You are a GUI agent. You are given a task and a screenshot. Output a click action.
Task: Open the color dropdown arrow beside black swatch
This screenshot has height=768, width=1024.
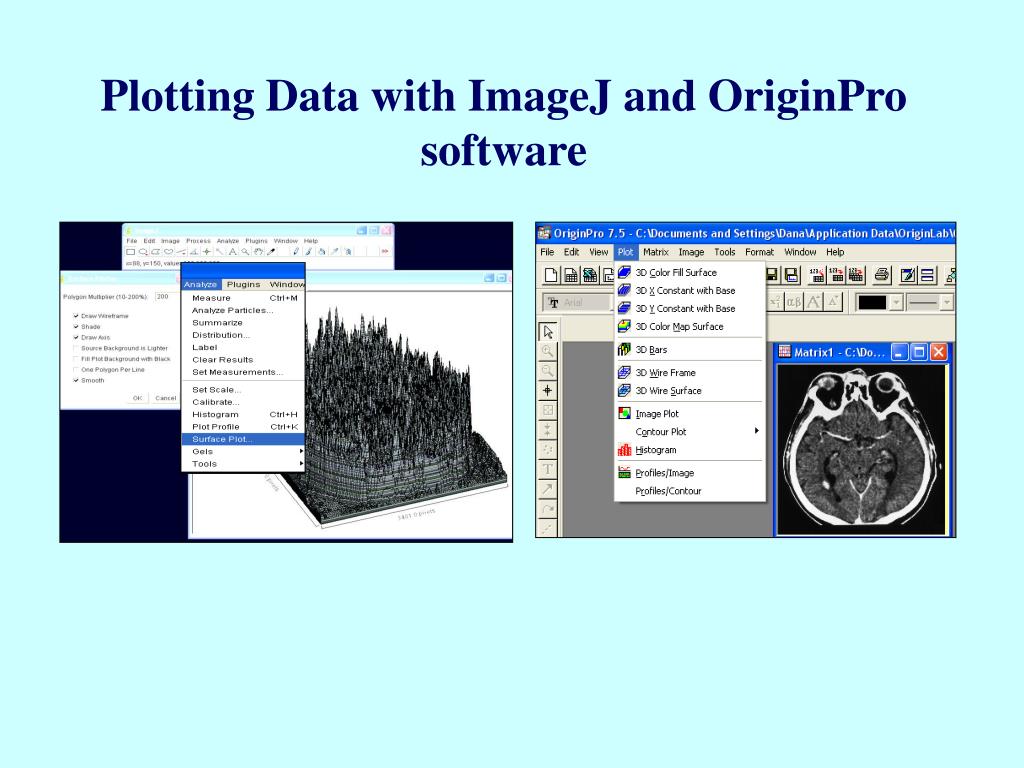click(897, 302)
